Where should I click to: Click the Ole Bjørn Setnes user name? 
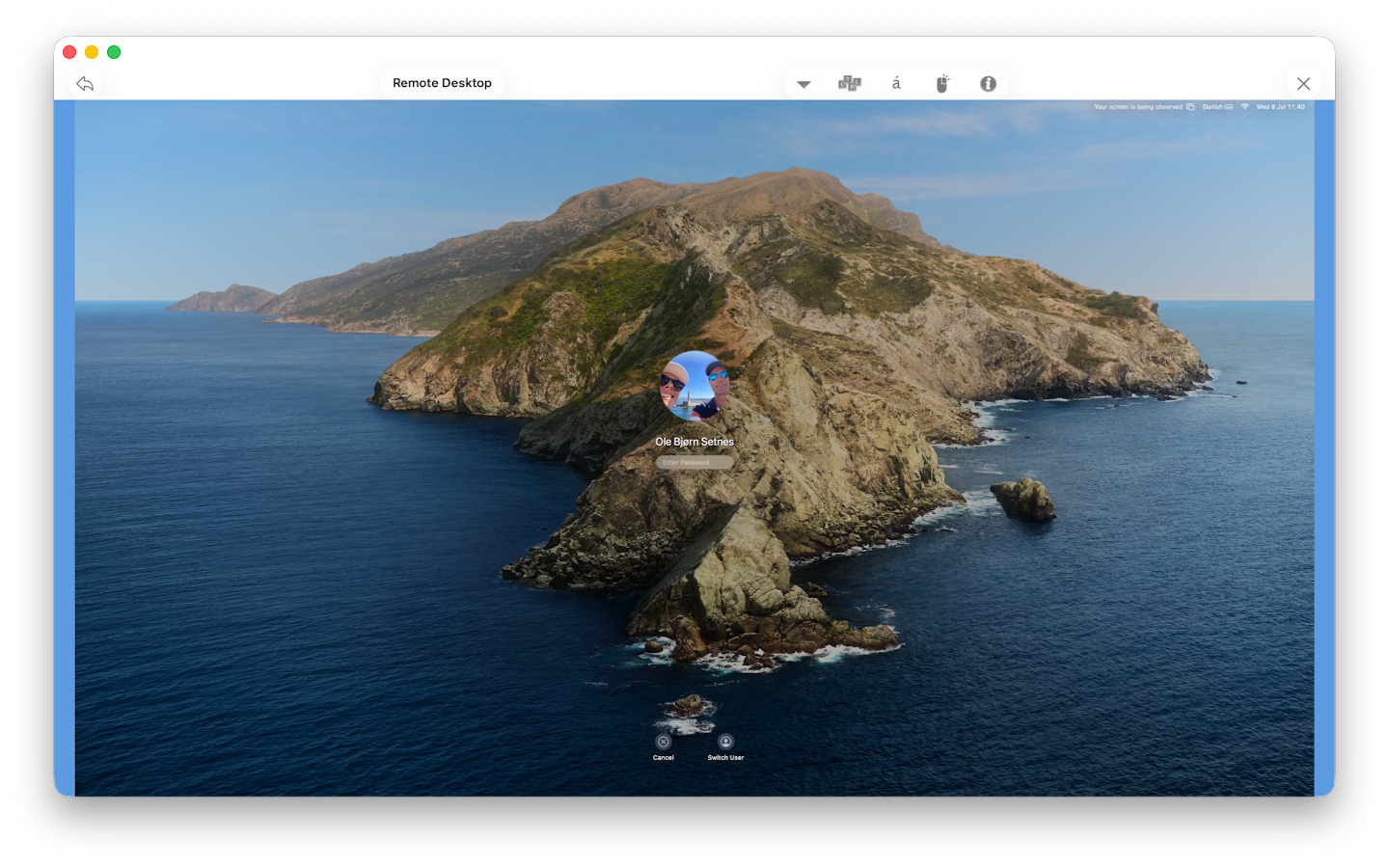click(x=694, y=442)
